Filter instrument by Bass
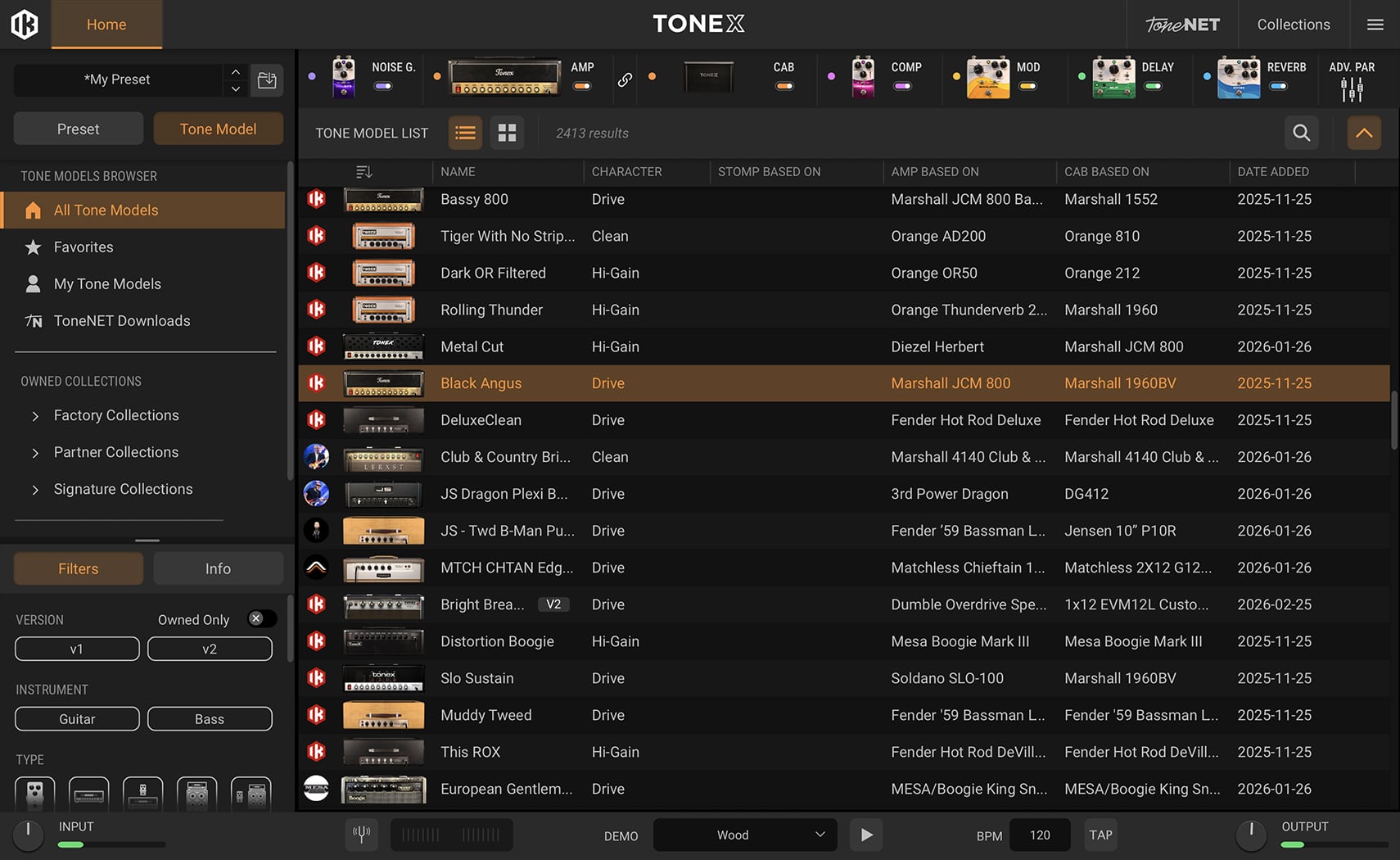The width and height of the screenshot is (1400, 860). (x=210, y=719)
